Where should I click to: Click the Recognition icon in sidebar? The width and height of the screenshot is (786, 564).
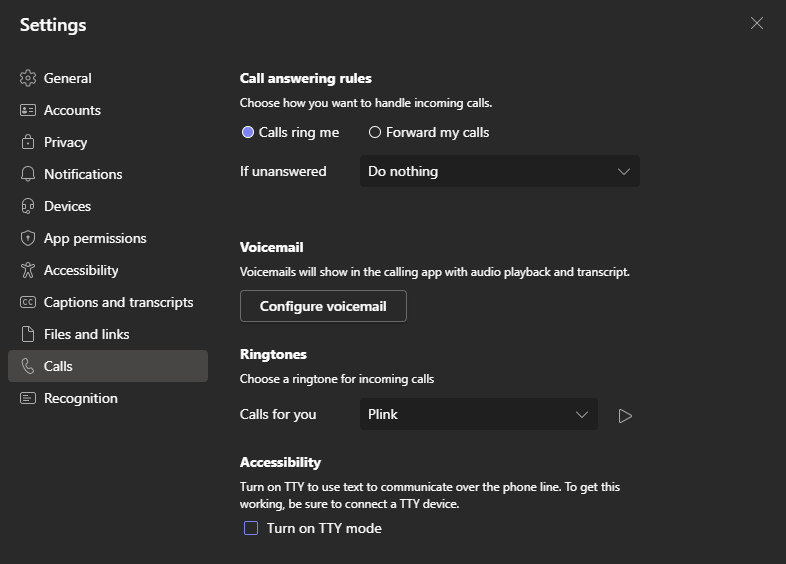tap(28, 398)
